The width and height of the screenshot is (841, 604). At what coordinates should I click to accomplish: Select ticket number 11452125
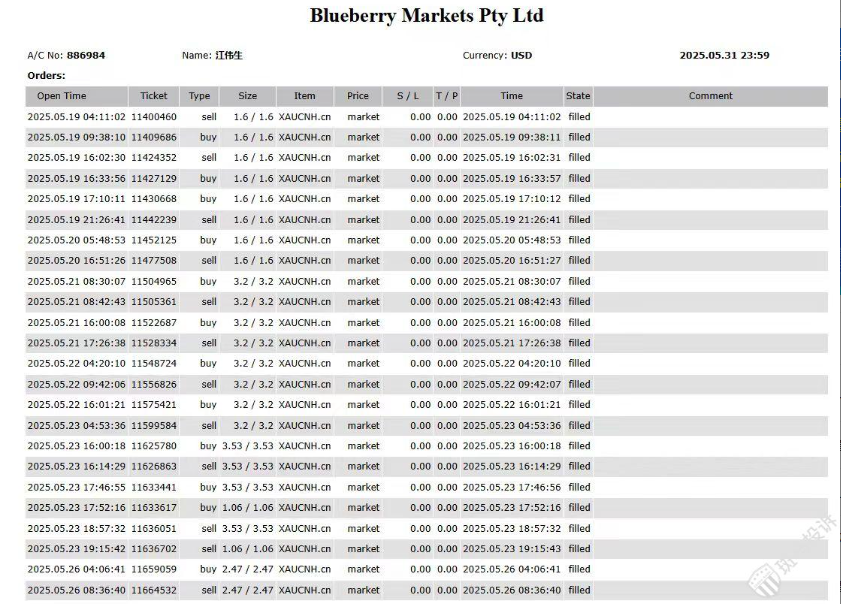(154, 240)
